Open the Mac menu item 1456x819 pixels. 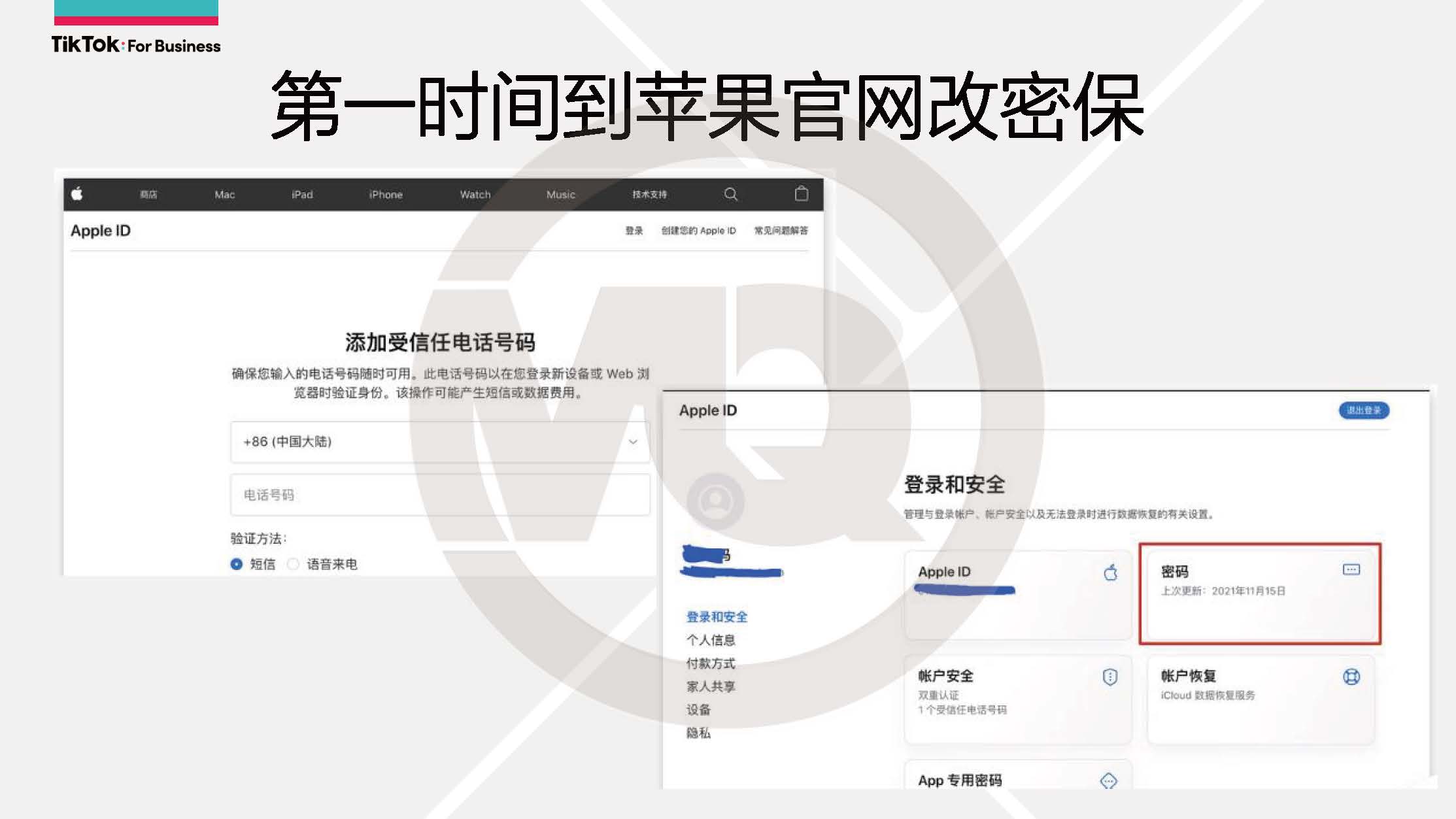(224, 195)
